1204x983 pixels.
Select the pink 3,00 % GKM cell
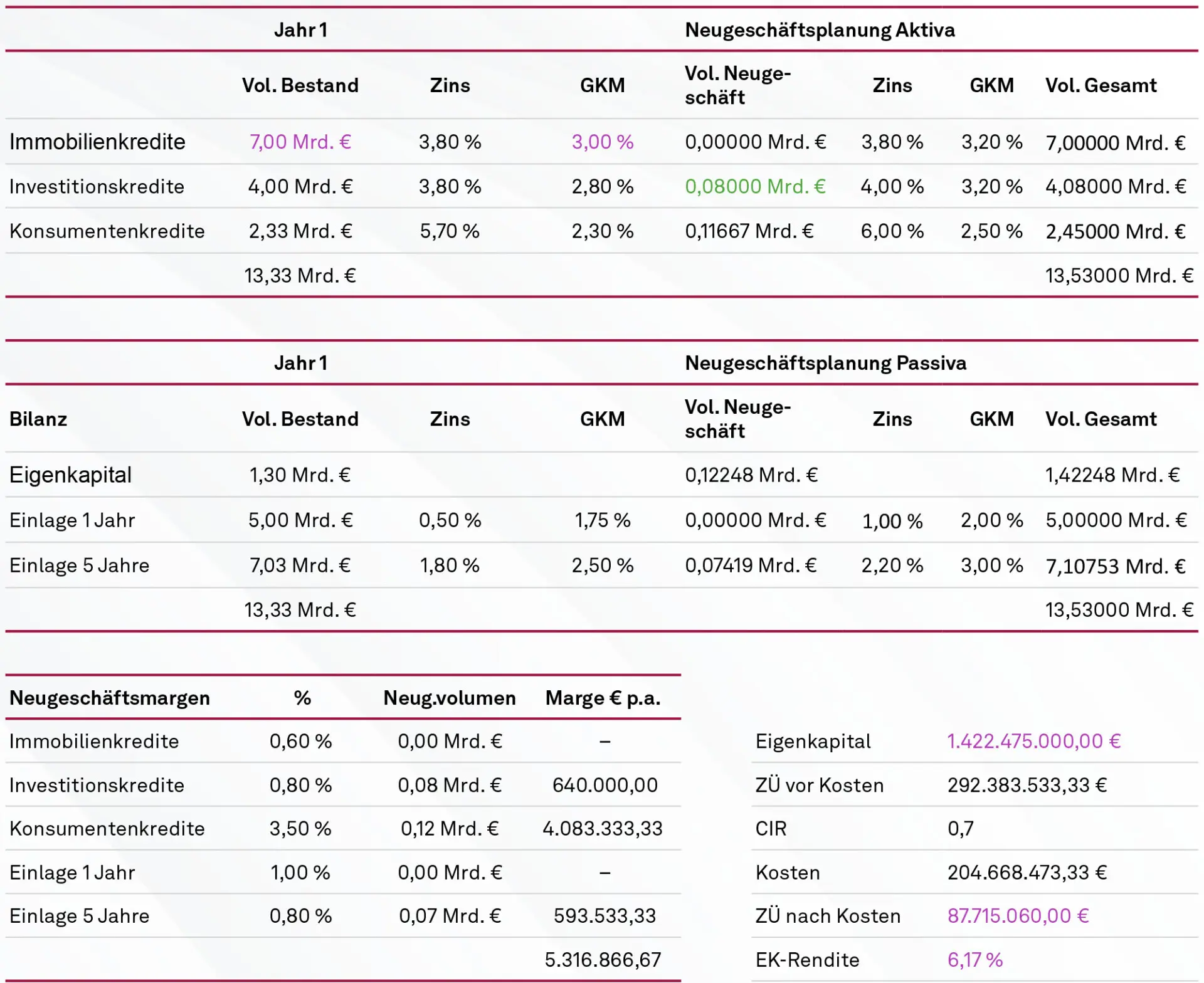(602, 142)
